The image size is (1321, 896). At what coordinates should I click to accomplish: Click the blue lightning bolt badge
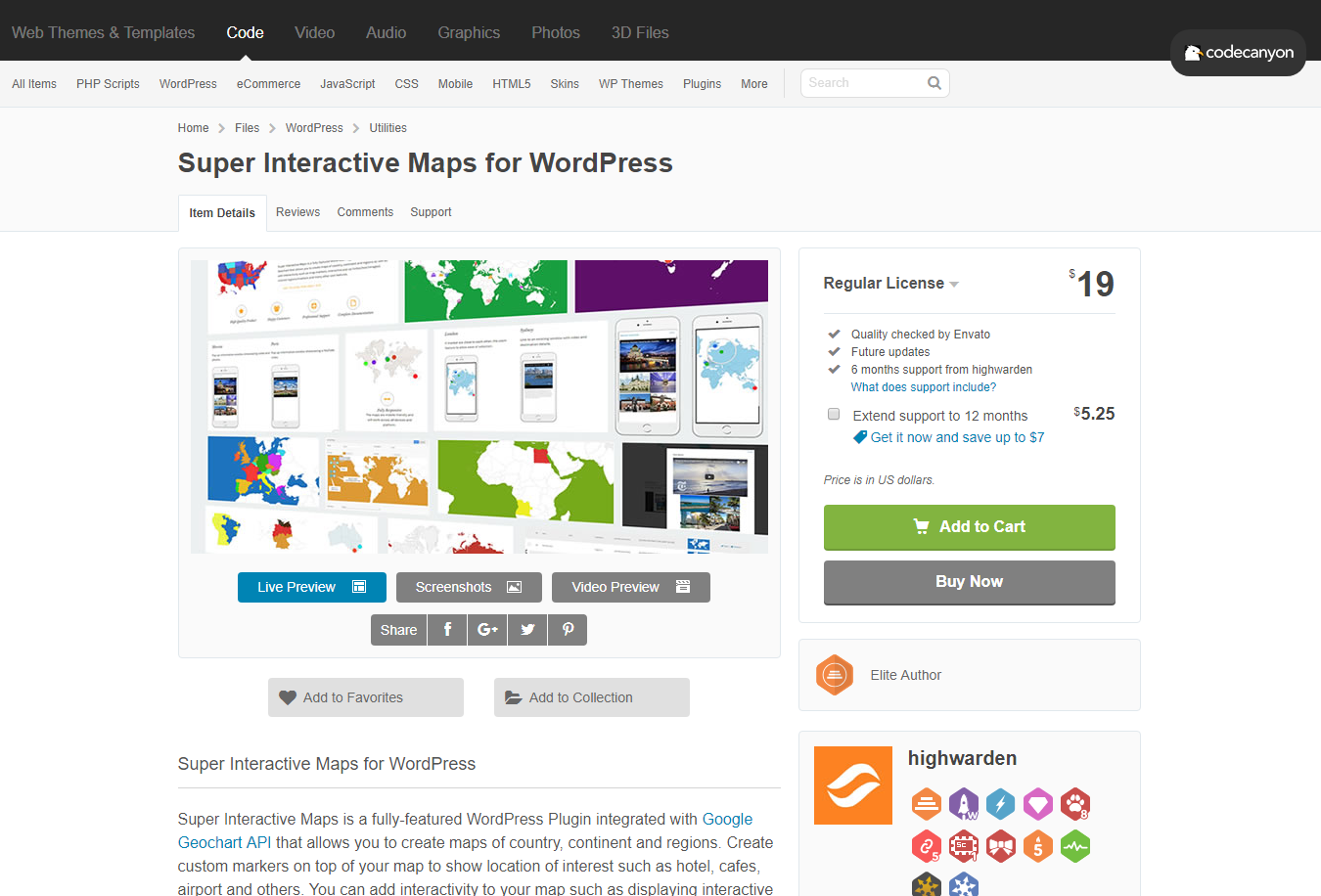[1001, 804]
